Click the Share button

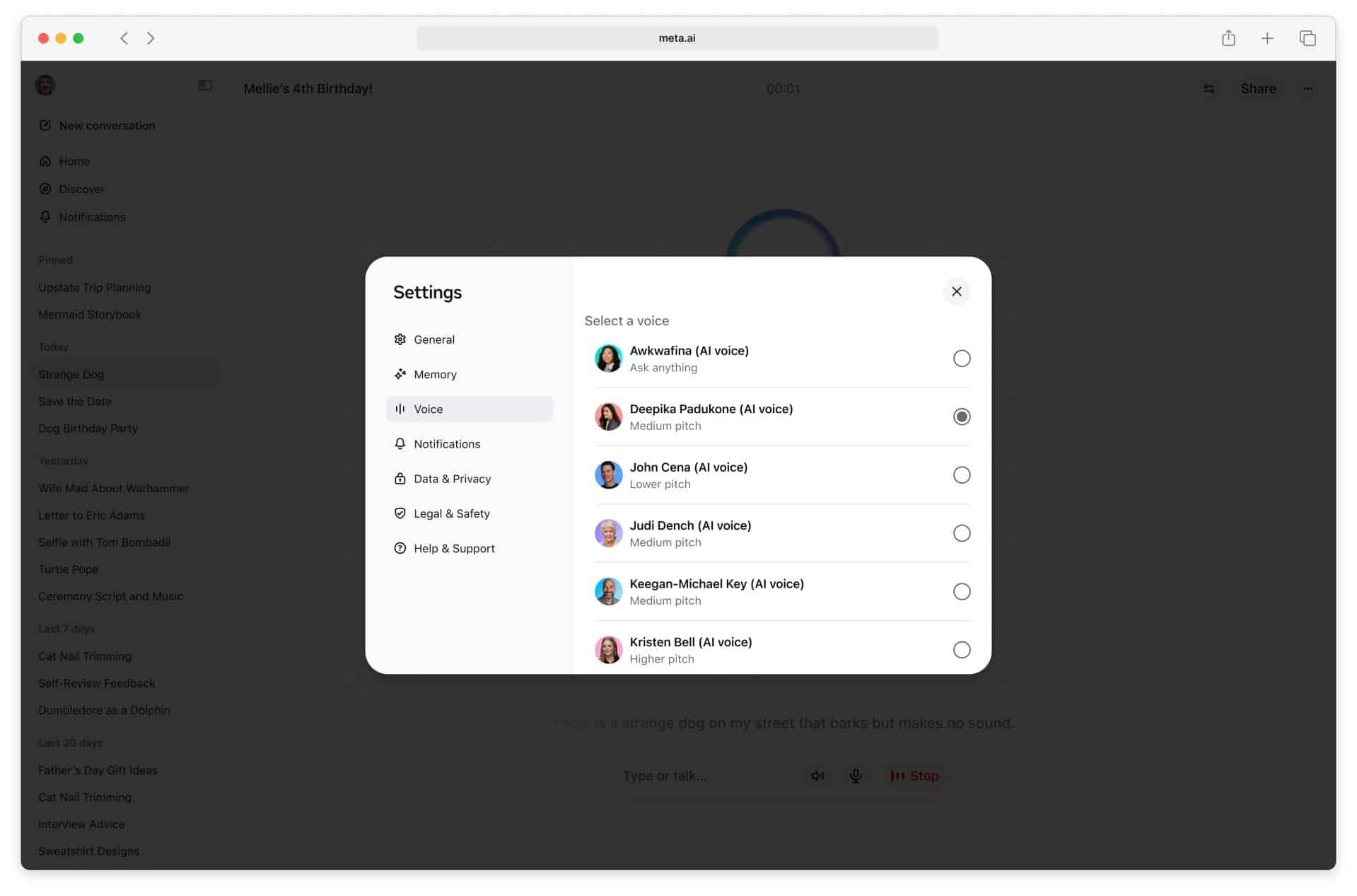point(1258,88)
